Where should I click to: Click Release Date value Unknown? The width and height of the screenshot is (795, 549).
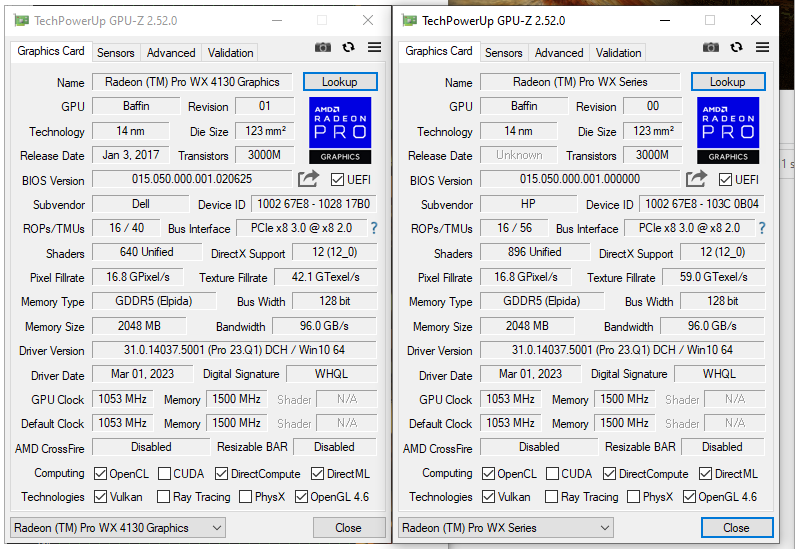pos(519,155)
